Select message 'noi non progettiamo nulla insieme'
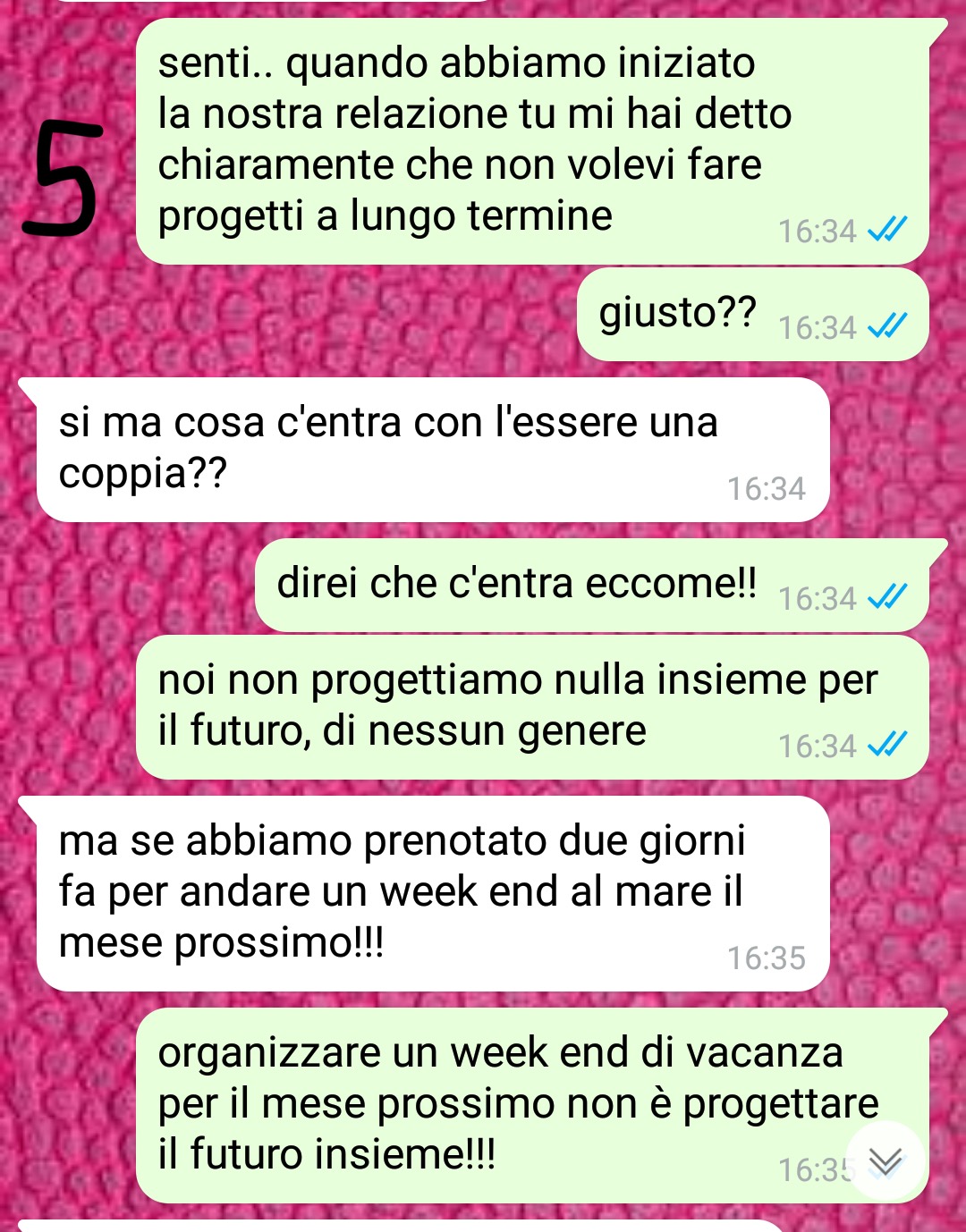This screenshot has height=1232, width=966. point(532,707)
